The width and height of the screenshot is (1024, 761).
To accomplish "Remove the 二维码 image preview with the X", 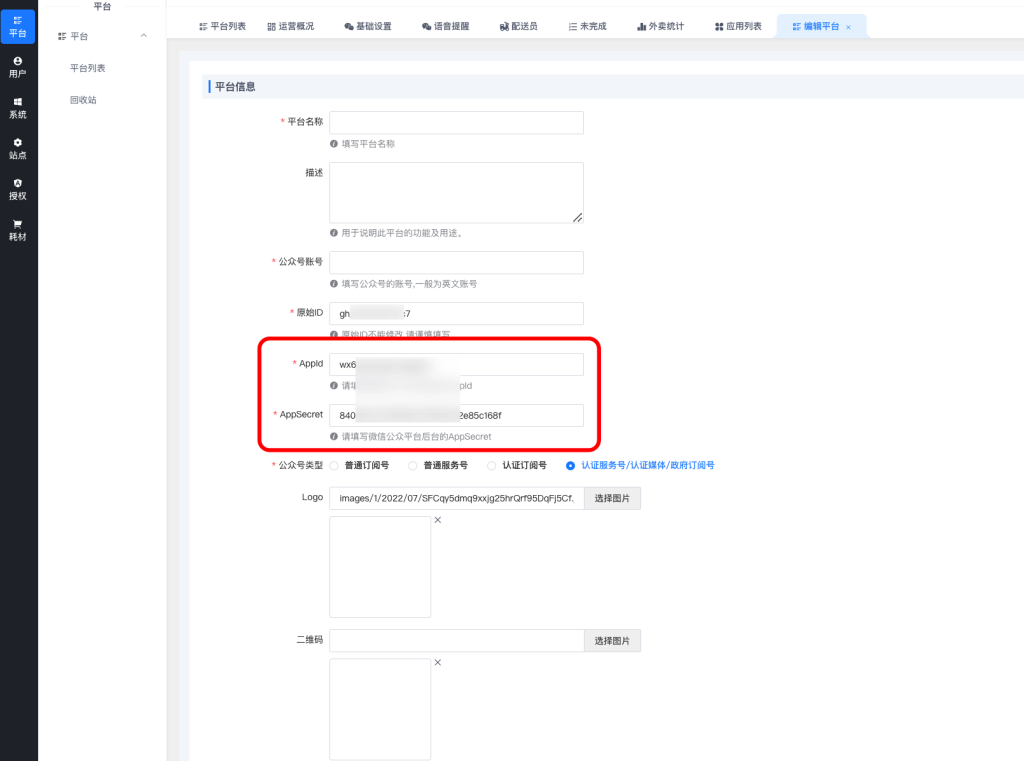I will pyautogui.click(x=437, y=662).
